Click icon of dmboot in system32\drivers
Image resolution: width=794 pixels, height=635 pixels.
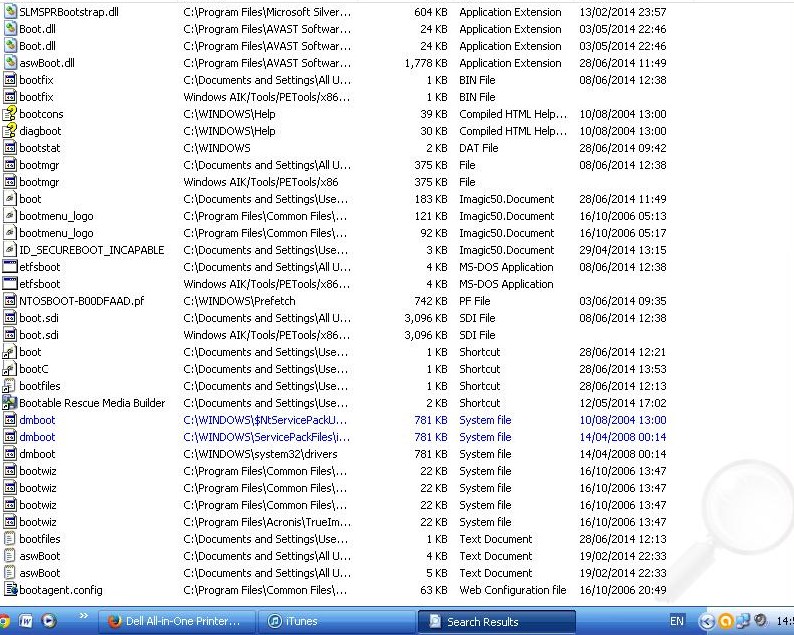(10, 454)
